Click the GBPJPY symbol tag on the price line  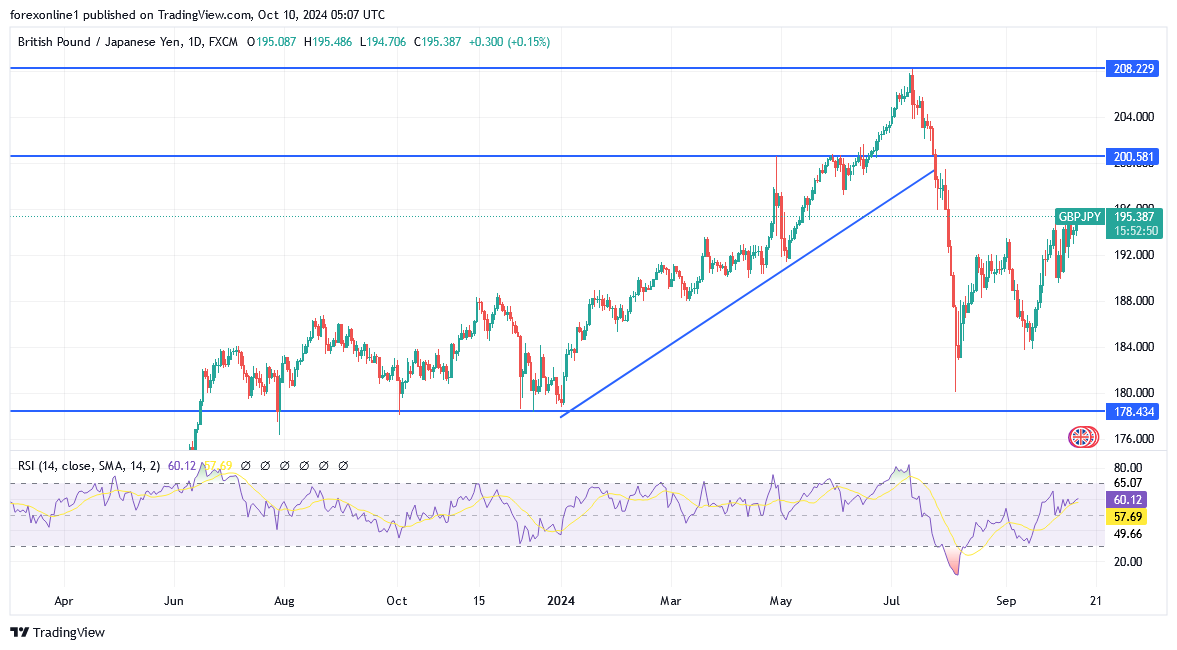tap(1079, 216)
